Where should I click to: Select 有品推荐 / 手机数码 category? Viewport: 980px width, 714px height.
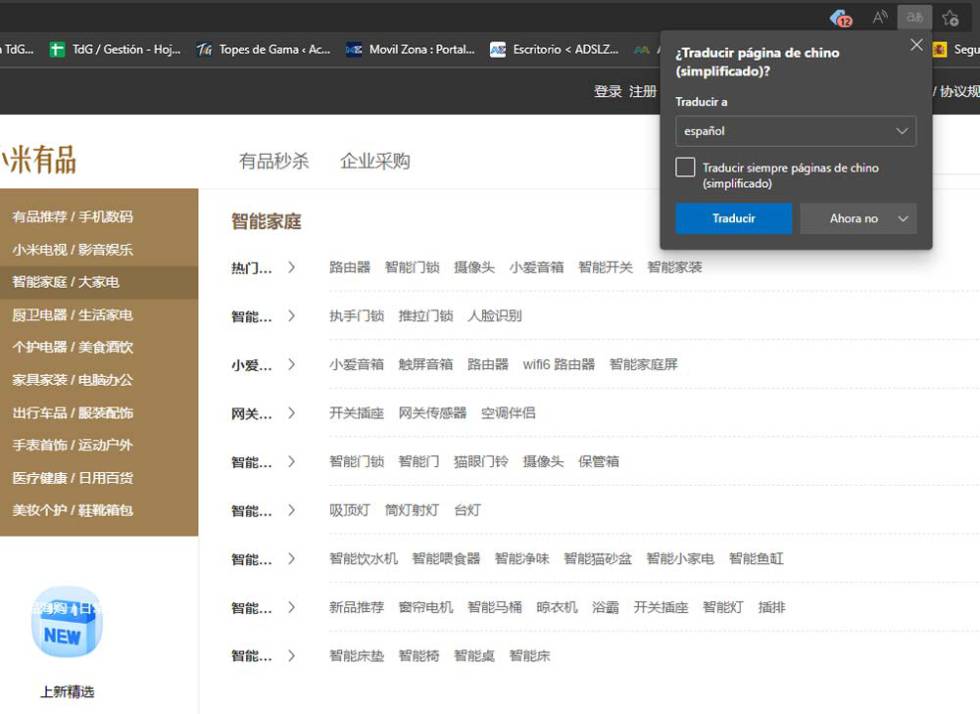(x=72, y=216)
